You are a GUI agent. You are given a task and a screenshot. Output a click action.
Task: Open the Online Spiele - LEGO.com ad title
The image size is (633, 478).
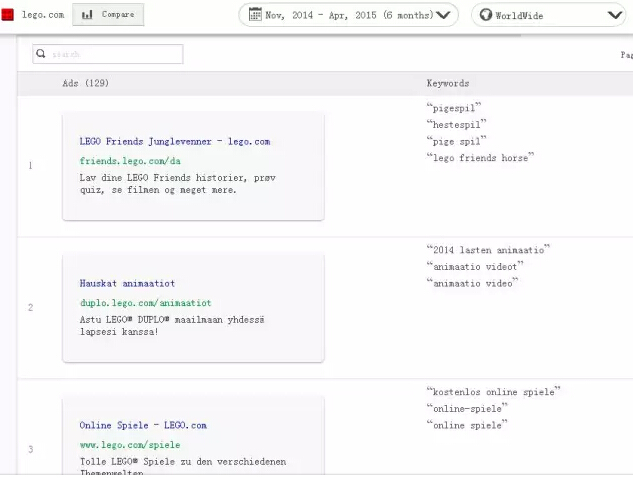pos(143,425)
